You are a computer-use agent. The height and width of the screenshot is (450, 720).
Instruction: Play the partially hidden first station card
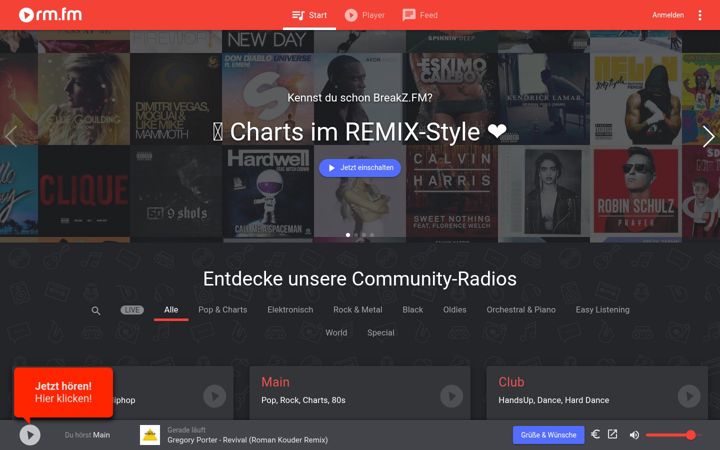click(x=214, y=396)
